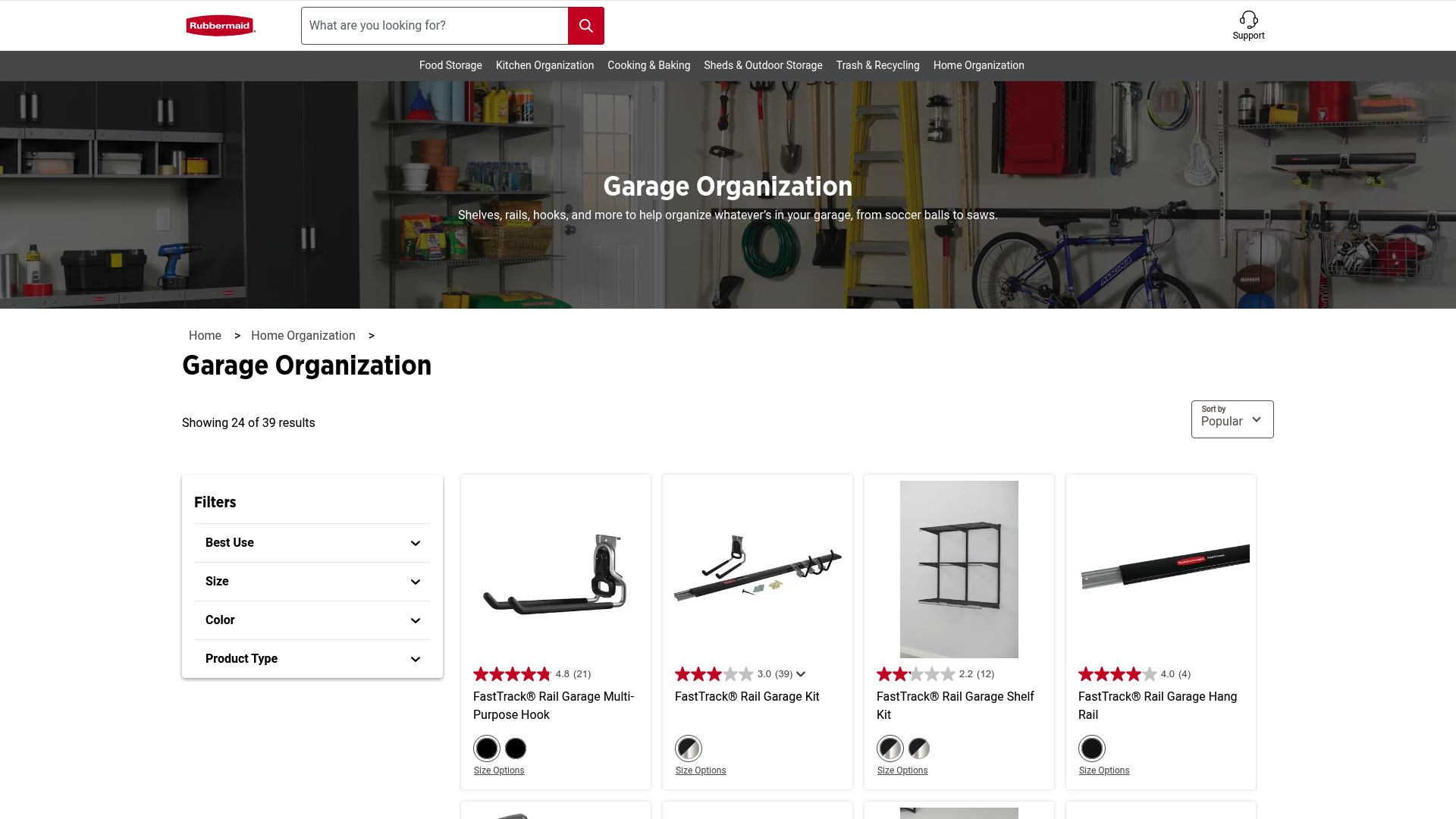Expand the Color filter

click(x=312, y=620)
